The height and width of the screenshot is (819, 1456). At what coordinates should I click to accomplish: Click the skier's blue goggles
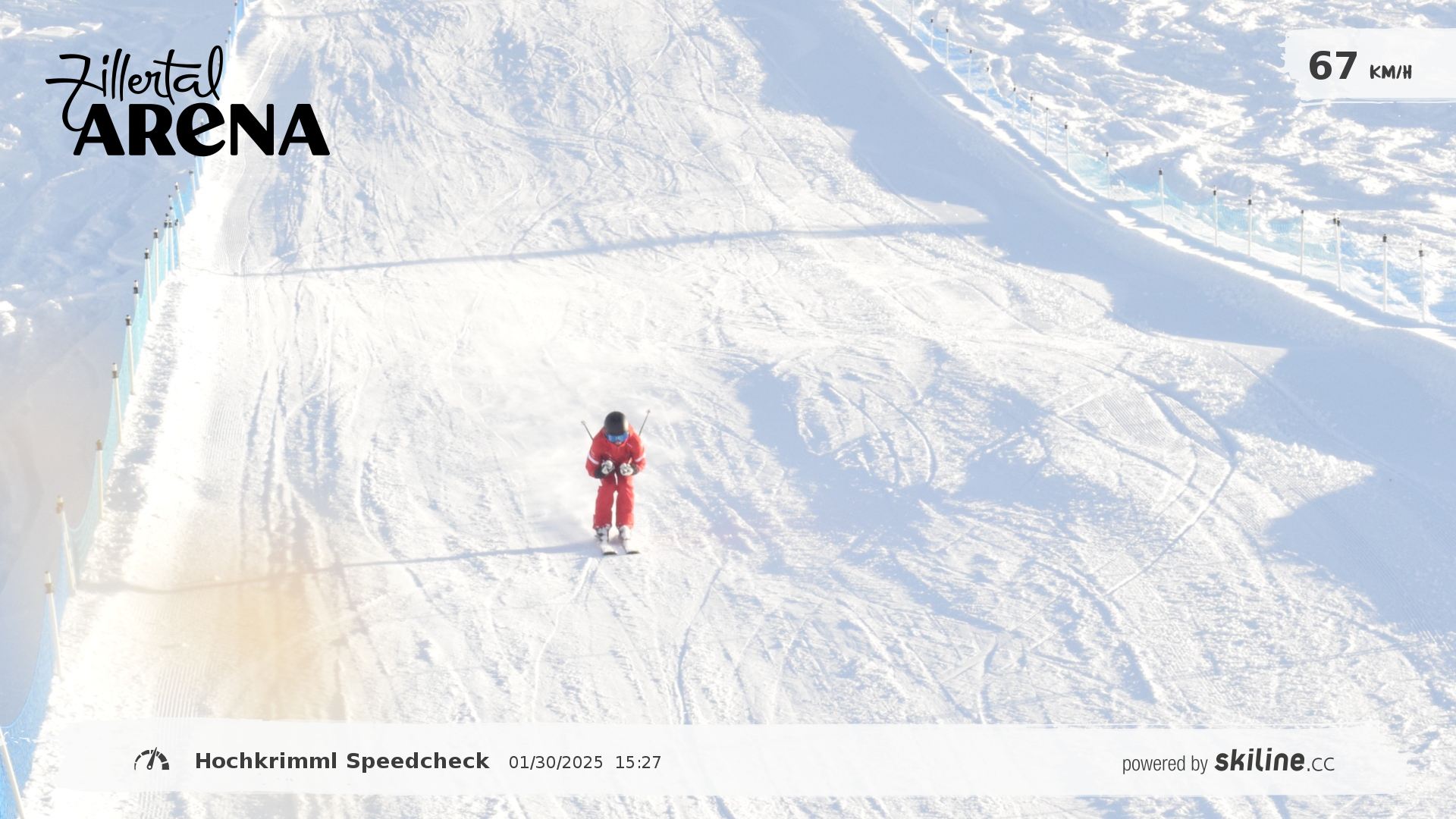pyautogui.click(x=616, y=438)
